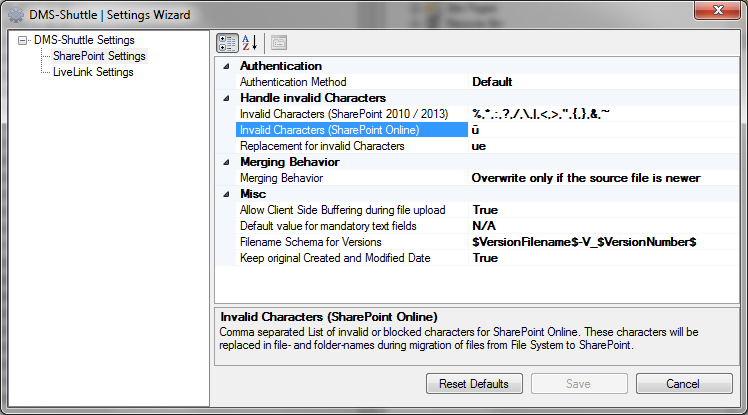748x415 pixels.
Task: Click the Property Pages toolbar icon
Action: [278, 43]
